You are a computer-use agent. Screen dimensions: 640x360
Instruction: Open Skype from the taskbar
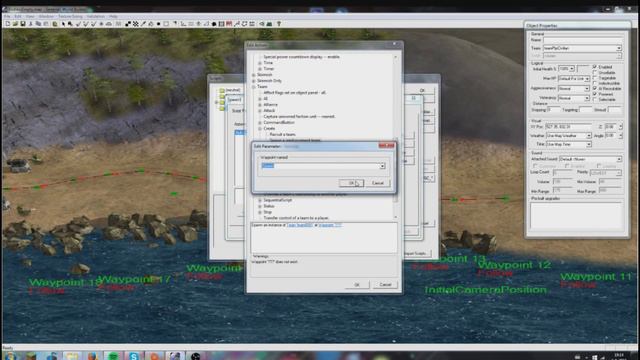133,356
